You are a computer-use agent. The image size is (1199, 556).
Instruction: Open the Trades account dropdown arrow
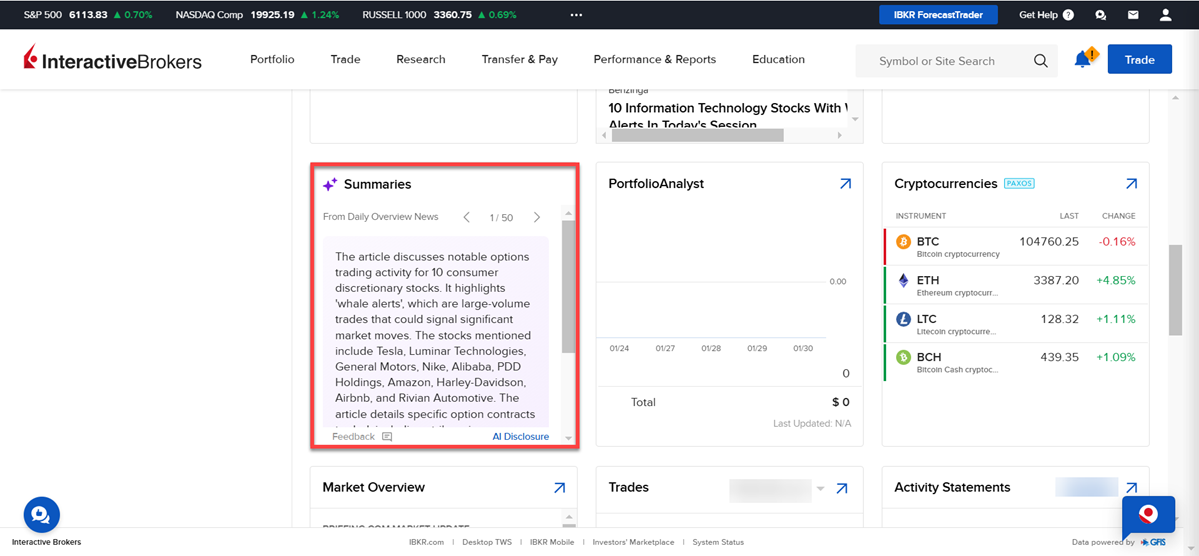click(x=820, y=489)
